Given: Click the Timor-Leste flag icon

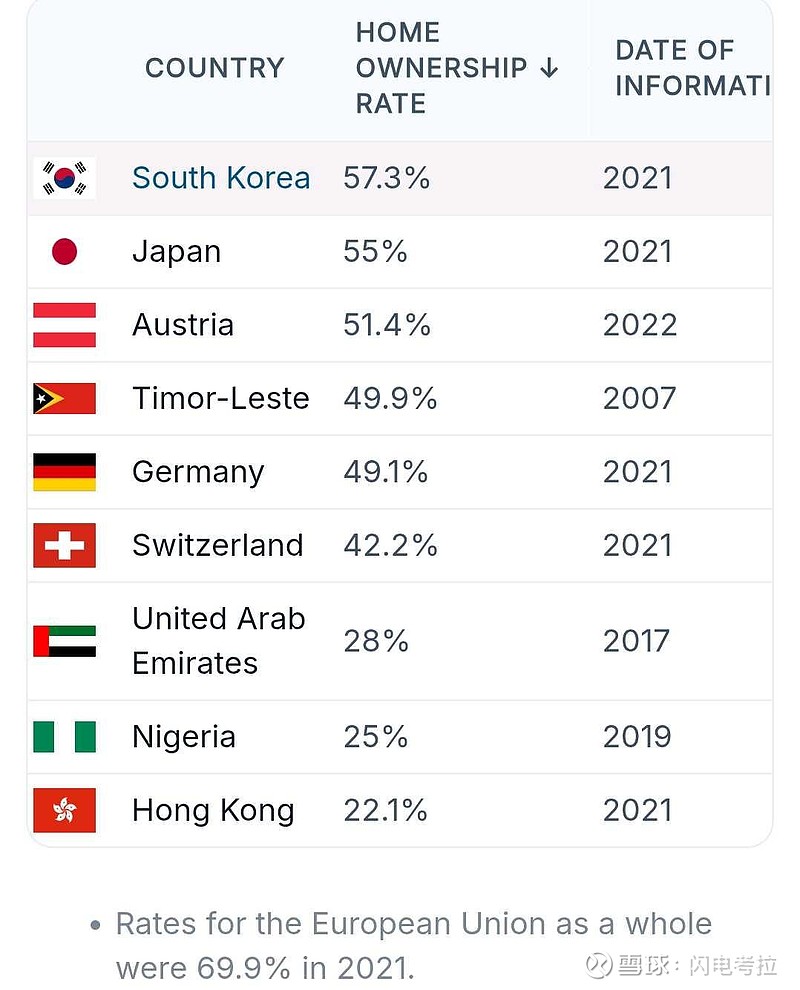Looking at the screenshot, I should click(64, 398).
